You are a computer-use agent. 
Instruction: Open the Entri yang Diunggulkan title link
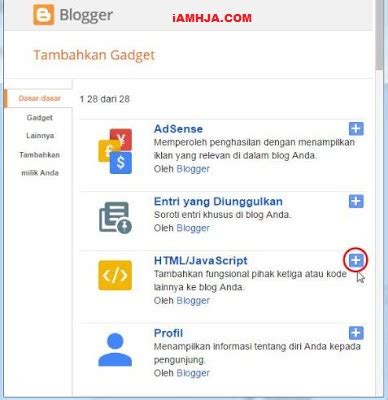[x=218, y=201]
